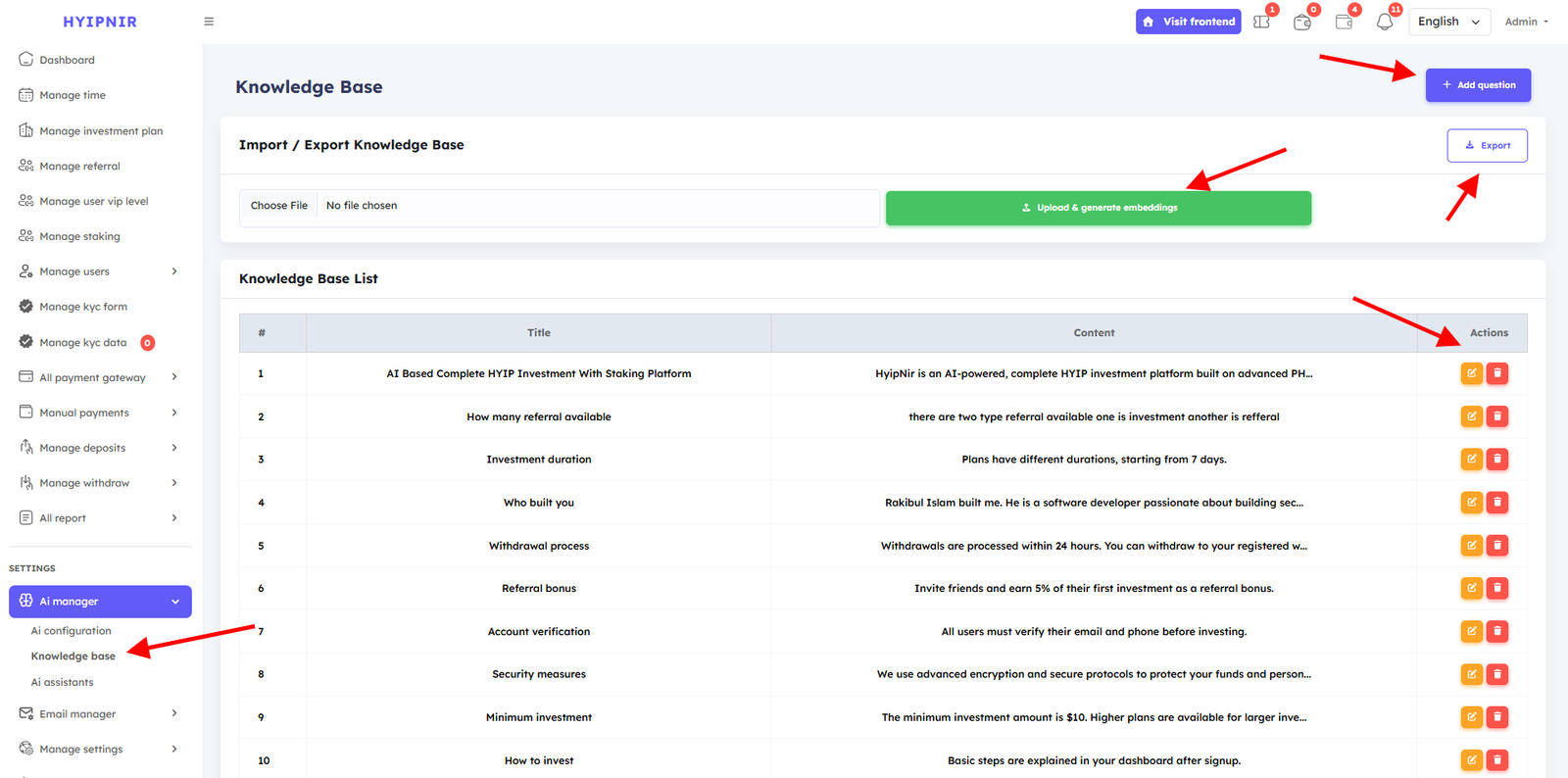Screen dimensions: 1568x778
Task: Open Ai assistants submenu item
Action: (62, 682)
